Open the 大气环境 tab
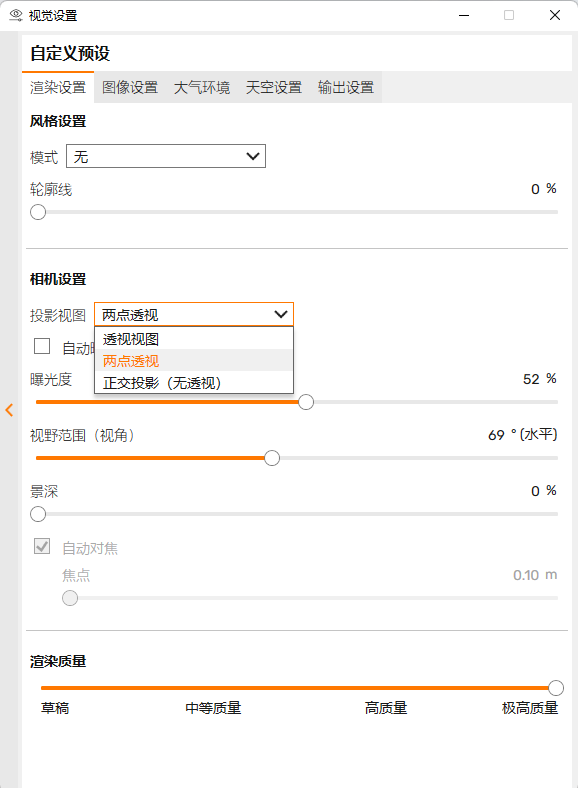The image size is (578, 788). [x=202, y=87]
